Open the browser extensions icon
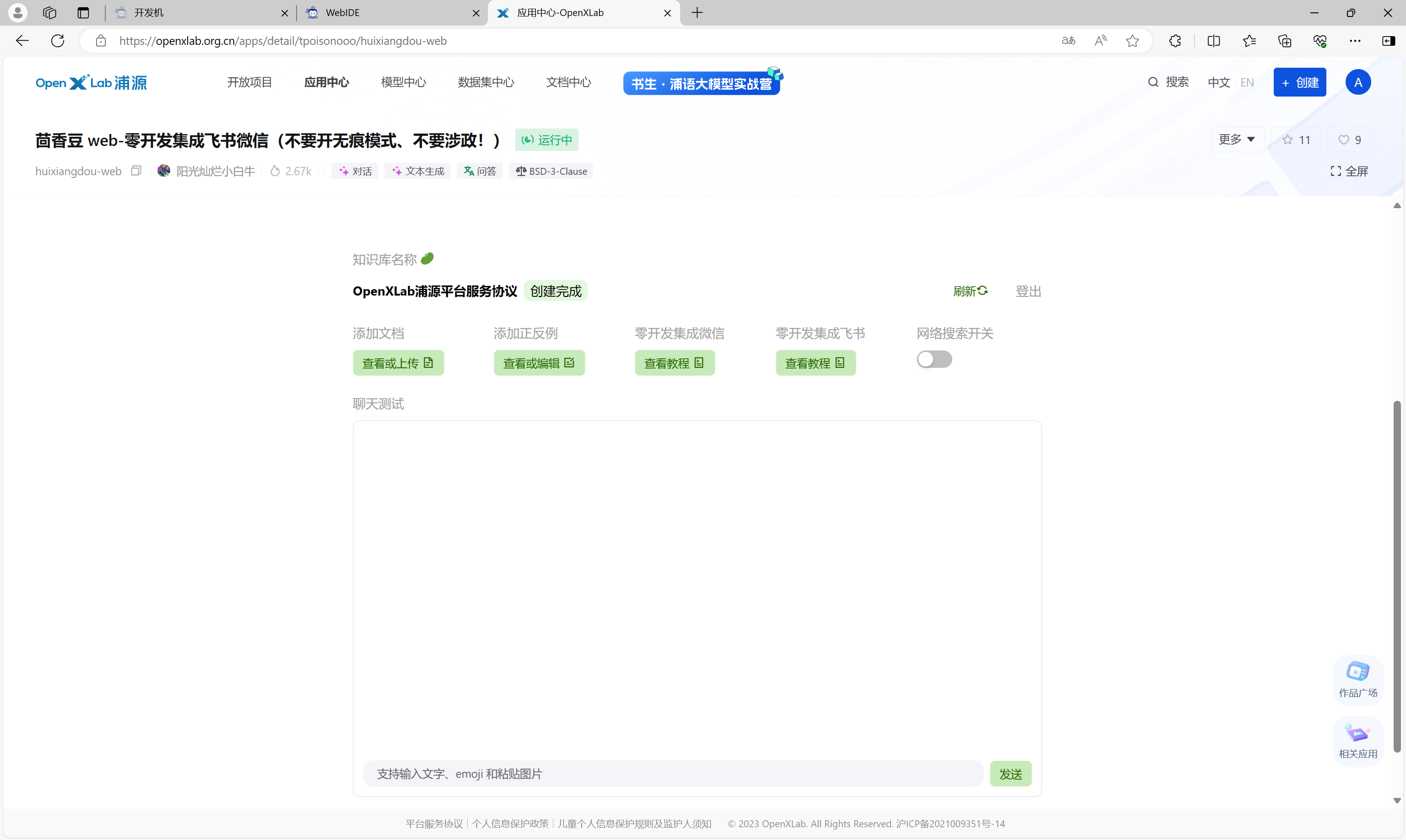Viewport: 1406px width, 840px height. (1175, 41)
